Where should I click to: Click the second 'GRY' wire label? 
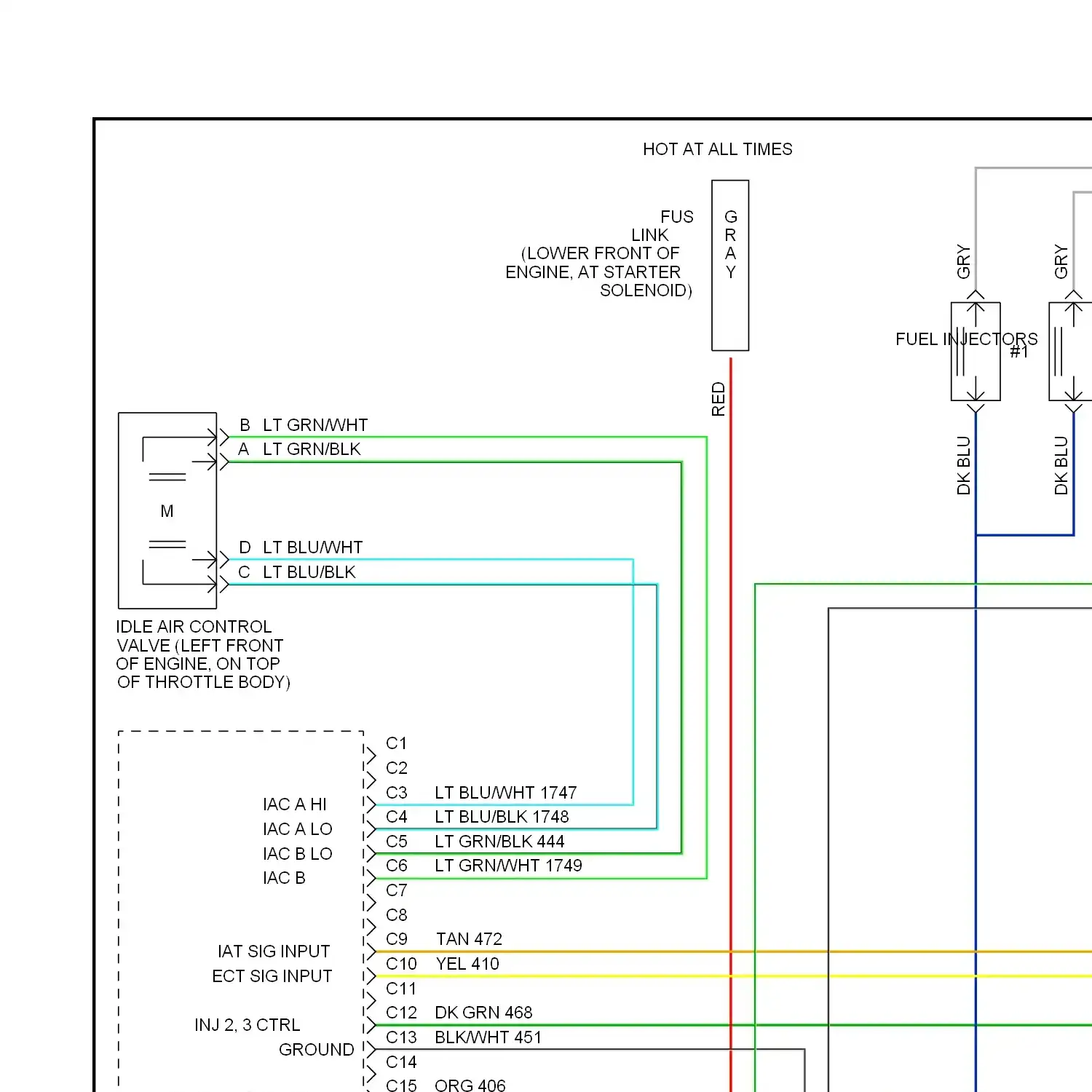pyautogui.click(x=1061, y=261)
